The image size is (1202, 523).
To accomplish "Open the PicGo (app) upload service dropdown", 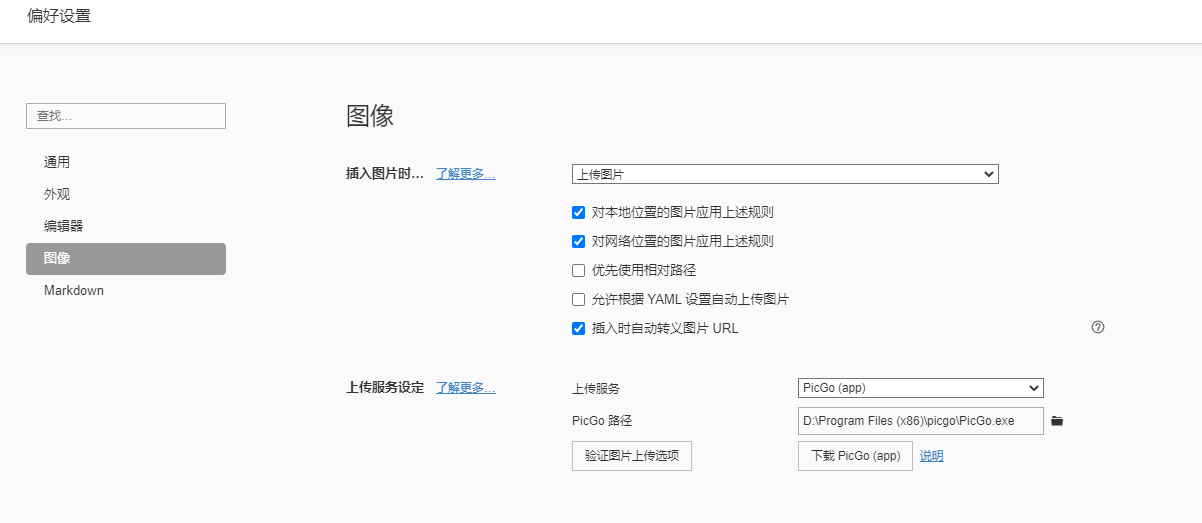I will point(920,388).
